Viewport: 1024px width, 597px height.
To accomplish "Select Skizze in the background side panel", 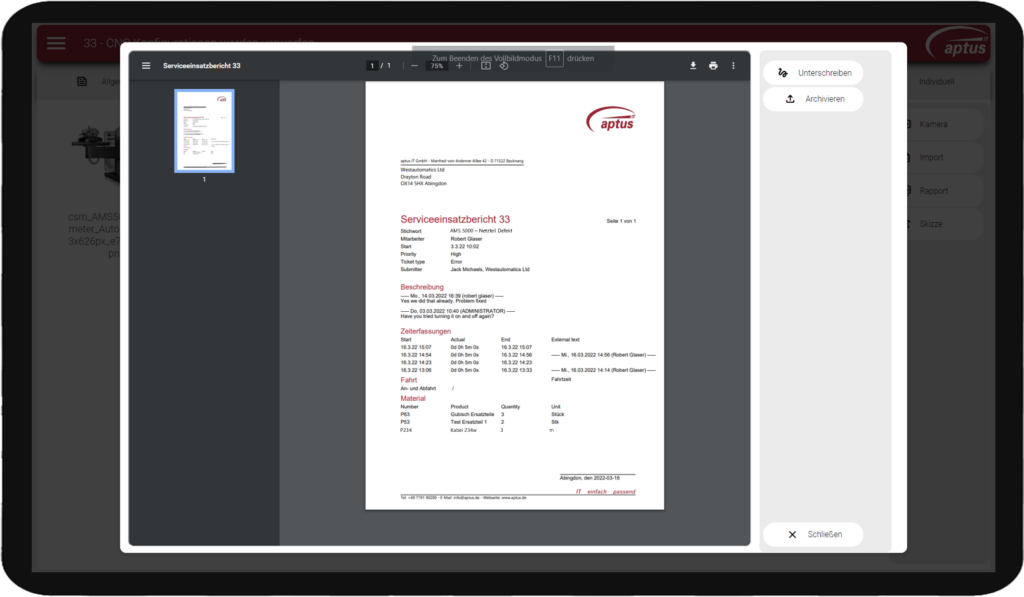I will pos(931,224).
